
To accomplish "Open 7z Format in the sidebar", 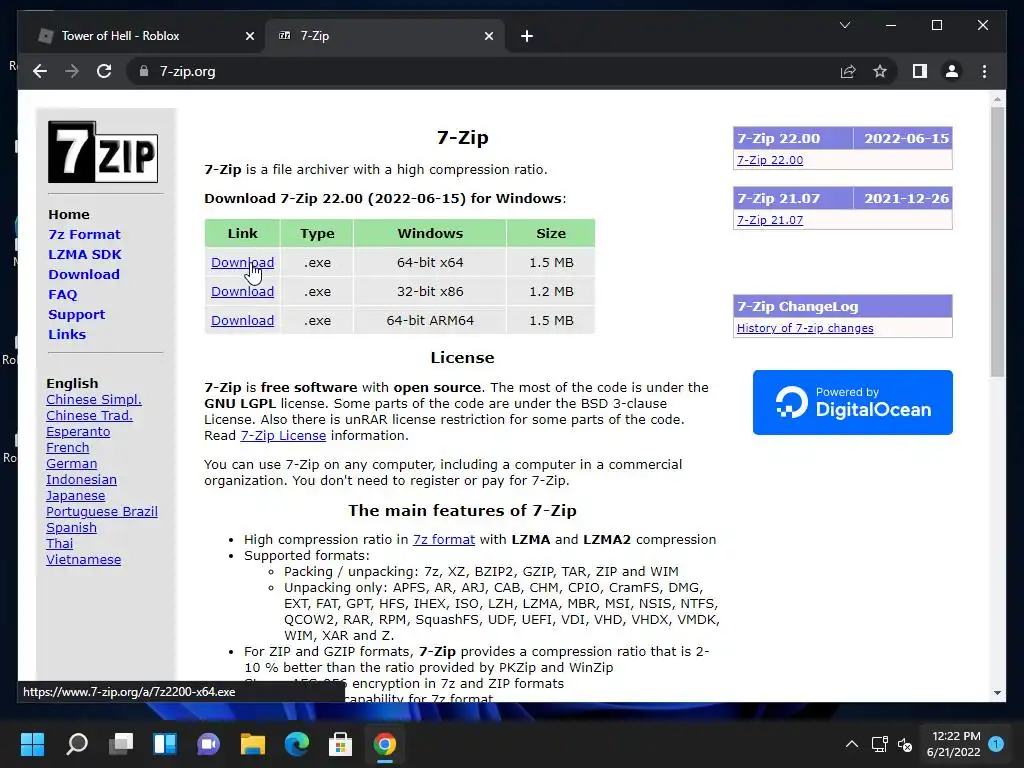I will click(84, 234).
